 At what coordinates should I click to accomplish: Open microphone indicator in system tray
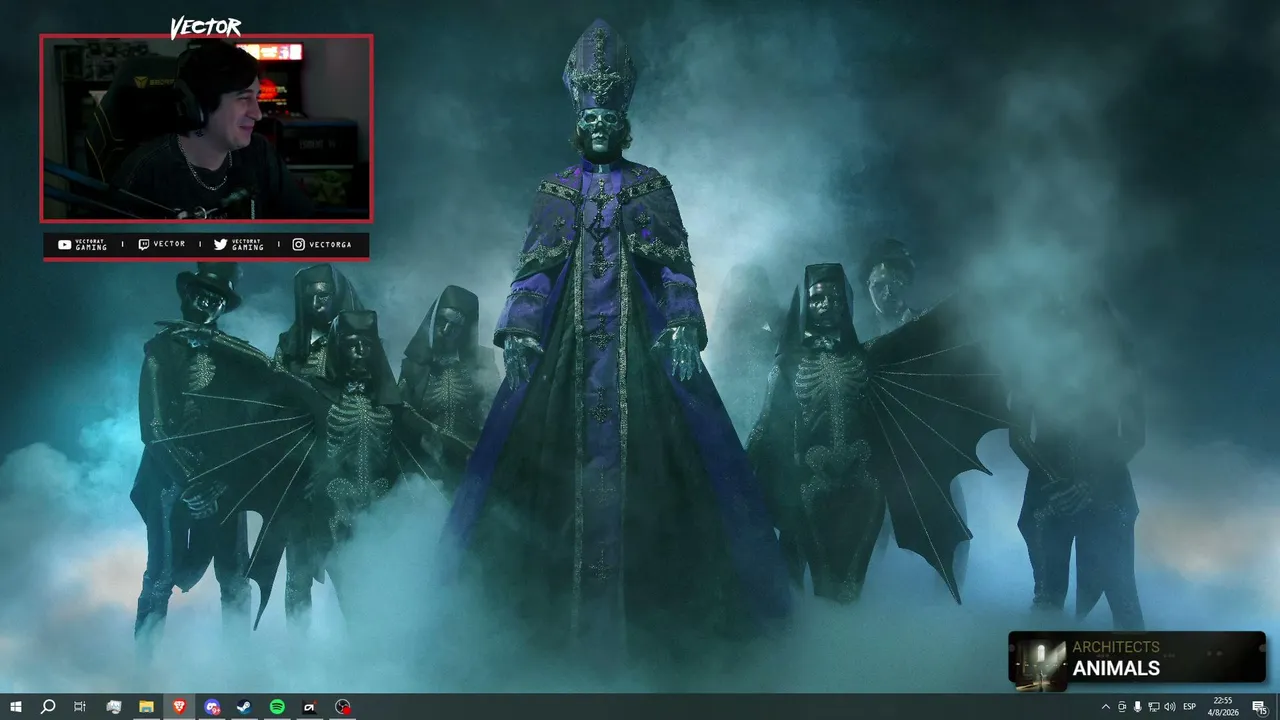pos(1137,707)
